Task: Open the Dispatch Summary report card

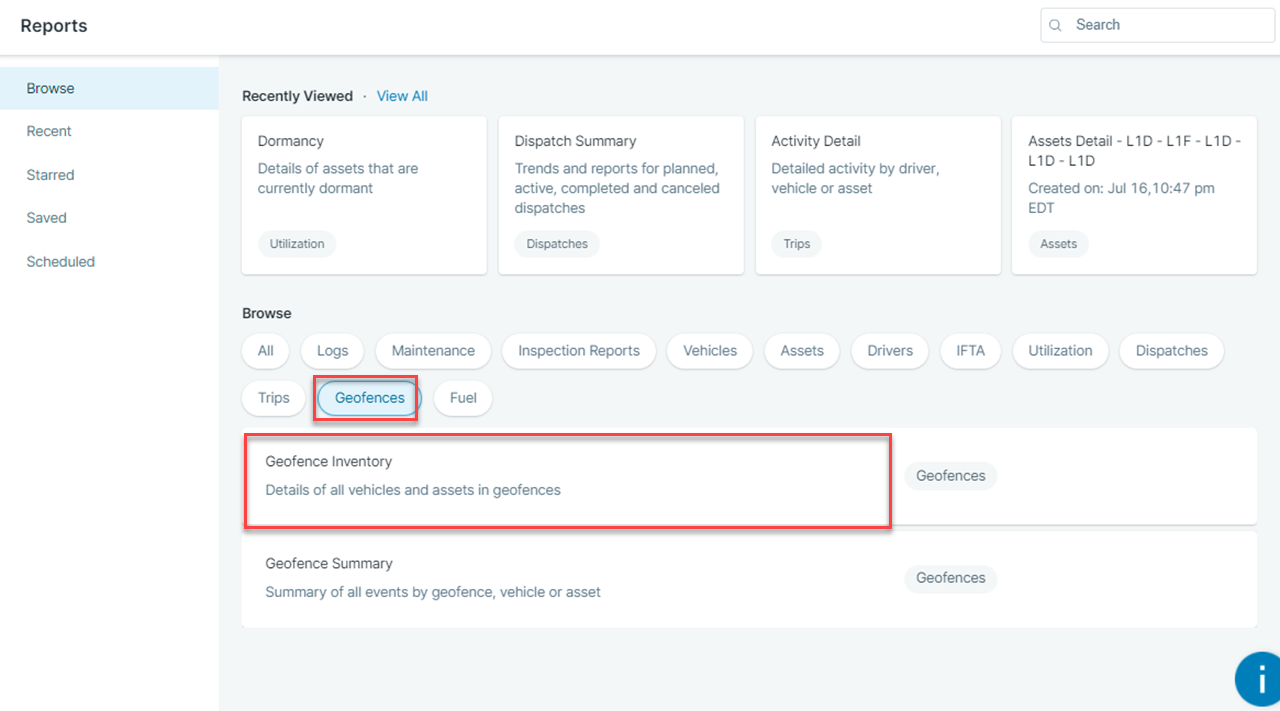Action: (621, 195)
